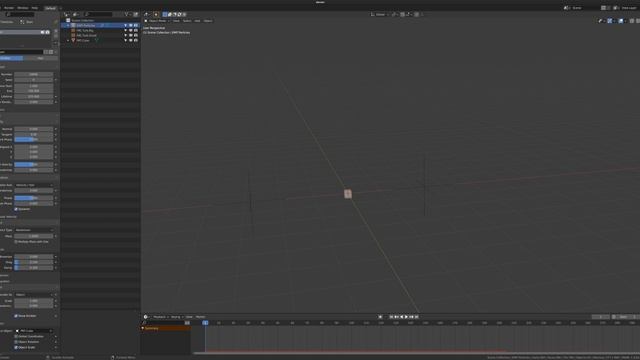This screenshot has height=360, width=640.
Task: Hide PRT-Cube with its eye icon
Action: 131,40
